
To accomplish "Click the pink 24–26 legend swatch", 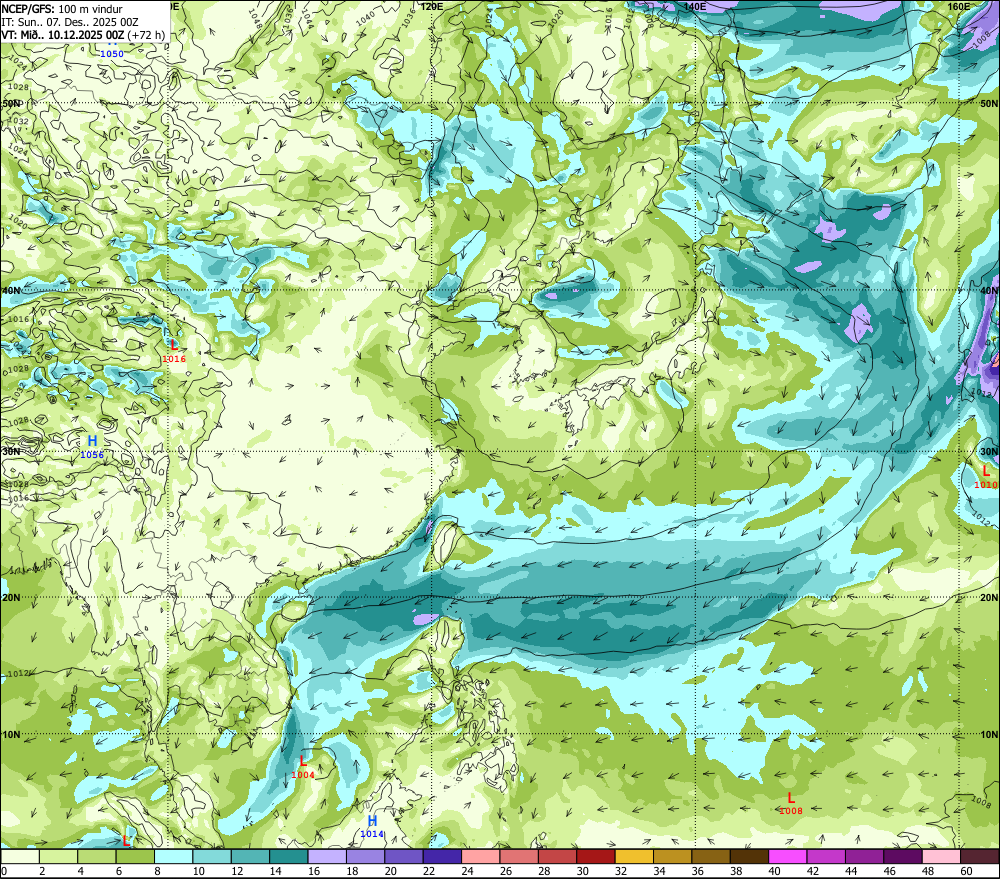I will click(x=481, y=857).
